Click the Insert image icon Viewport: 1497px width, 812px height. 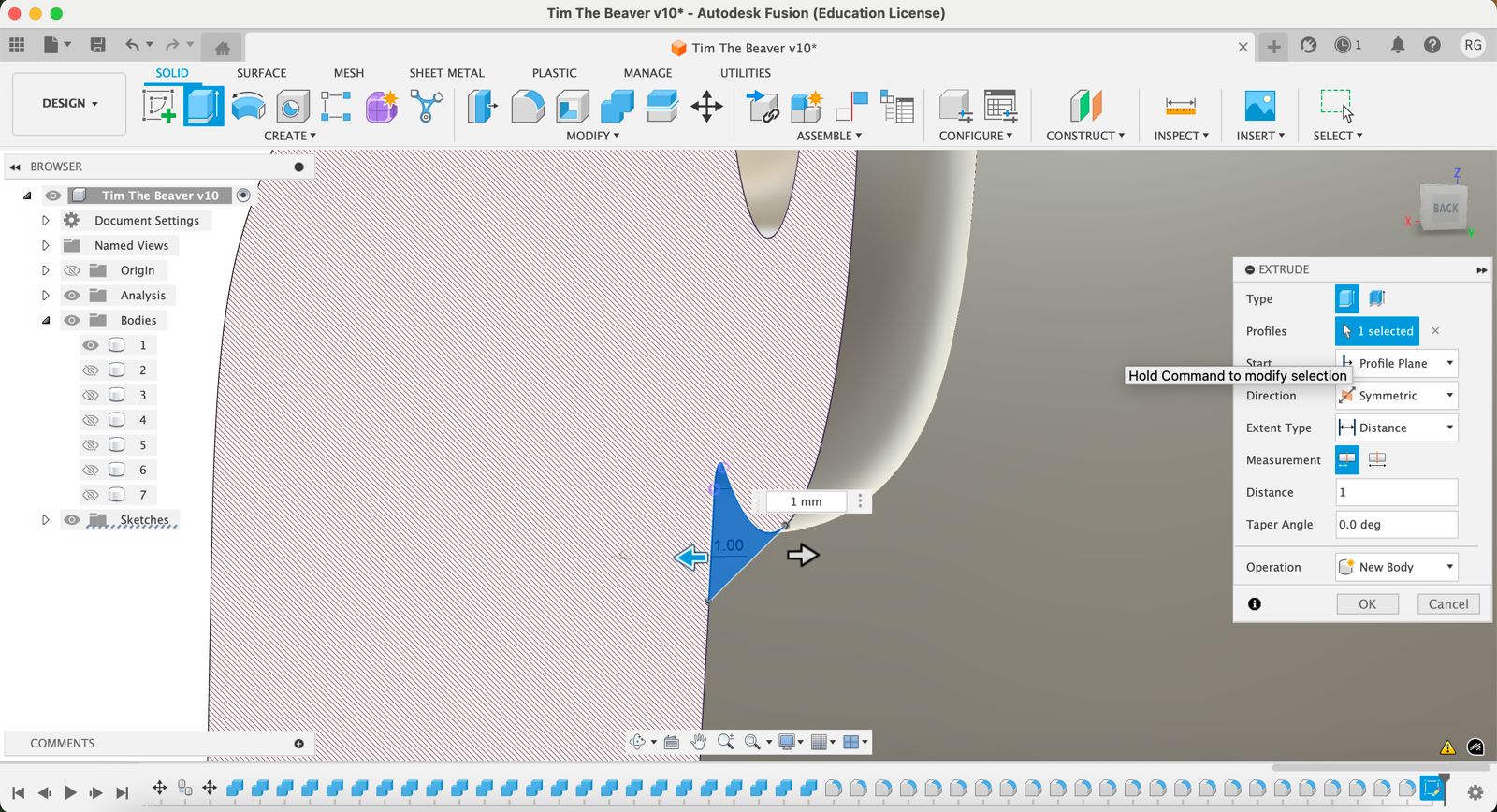click(x=1259, y=106)
